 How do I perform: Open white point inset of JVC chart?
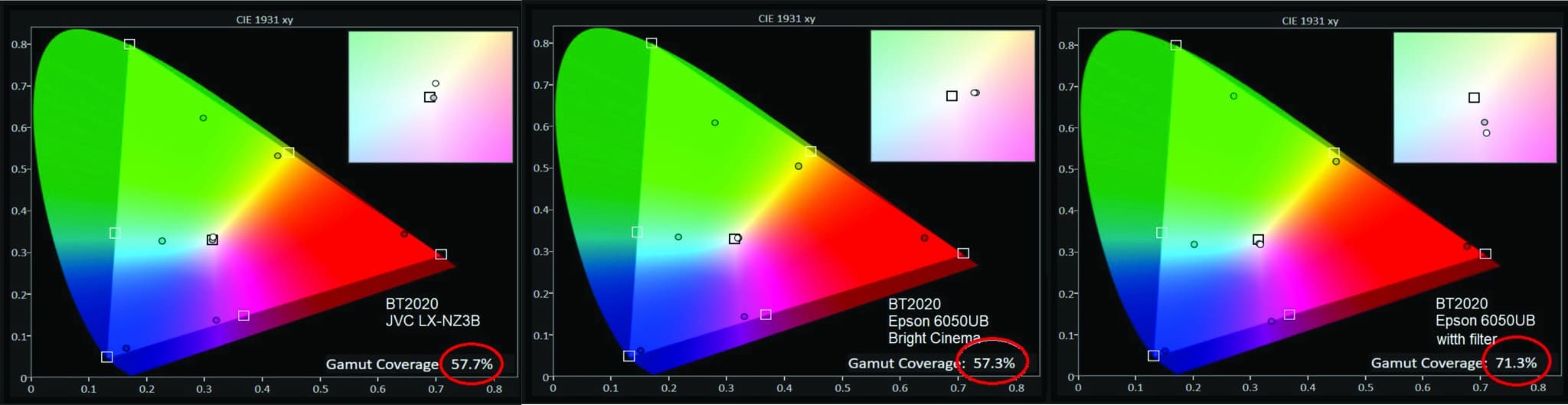coord(430,96)
